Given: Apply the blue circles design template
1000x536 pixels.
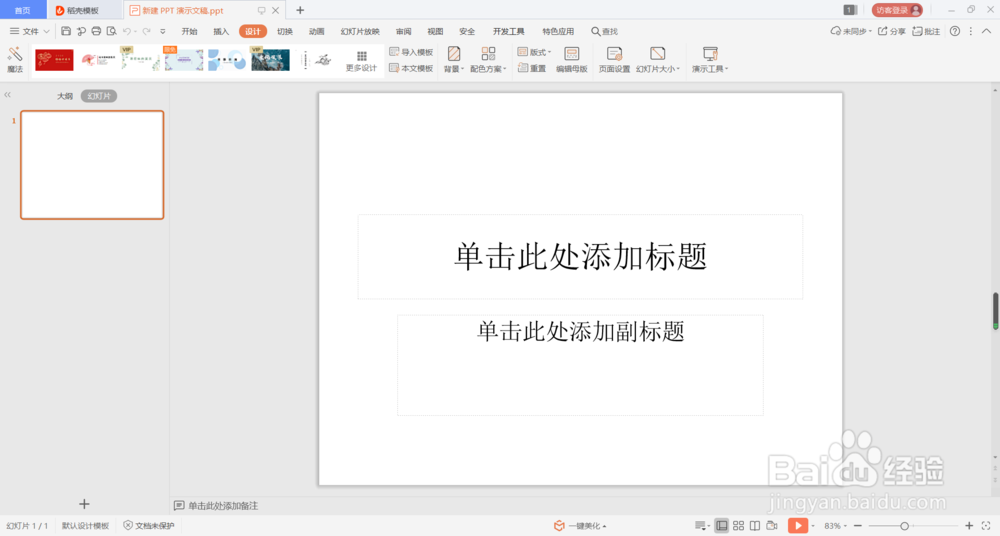Looking at the screenshot, I should coord(227,60).
